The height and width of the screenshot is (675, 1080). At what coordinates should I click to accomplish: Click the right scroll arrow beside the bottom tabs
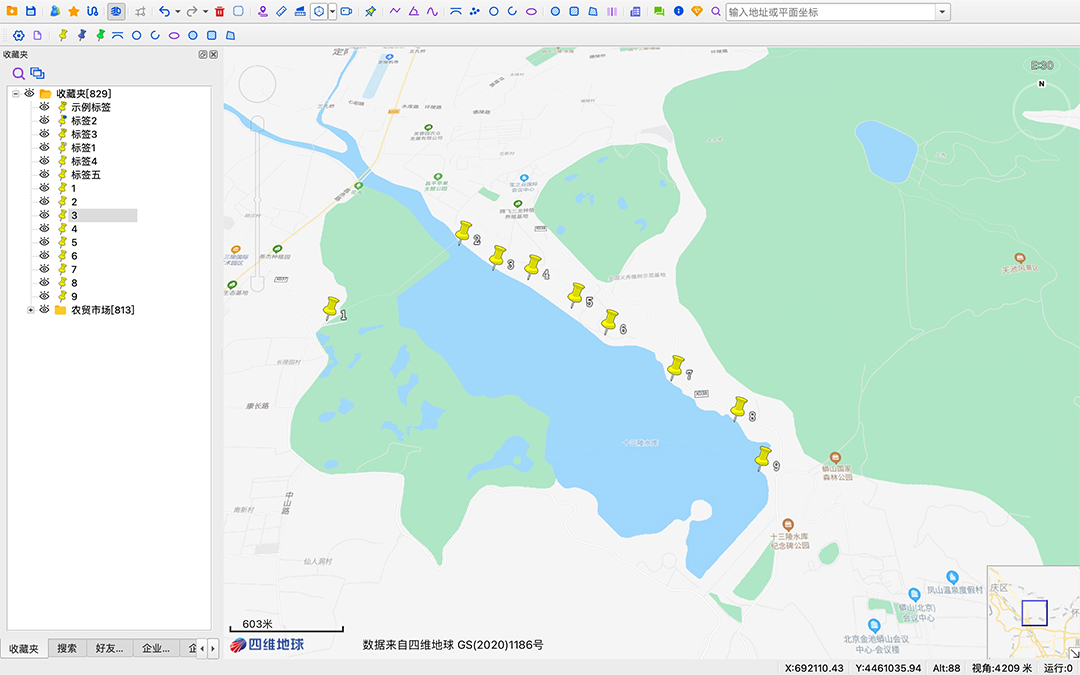tap(212, 648)
